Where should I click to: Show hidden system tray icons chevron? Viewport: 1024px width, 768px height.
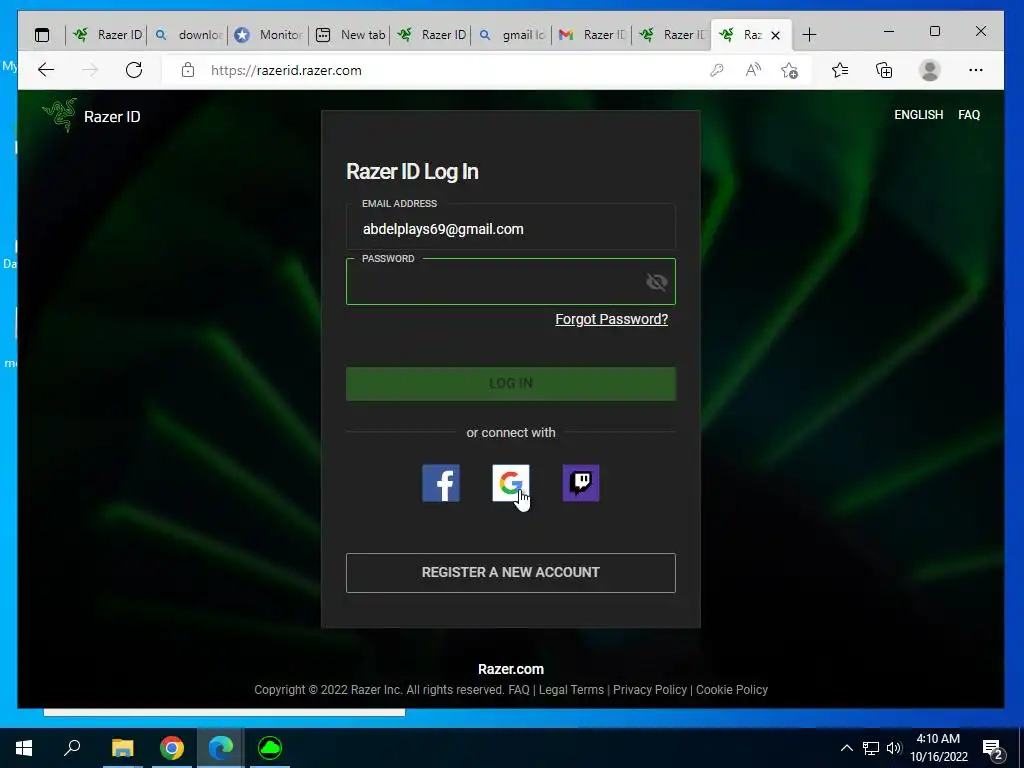coord(846,748)
